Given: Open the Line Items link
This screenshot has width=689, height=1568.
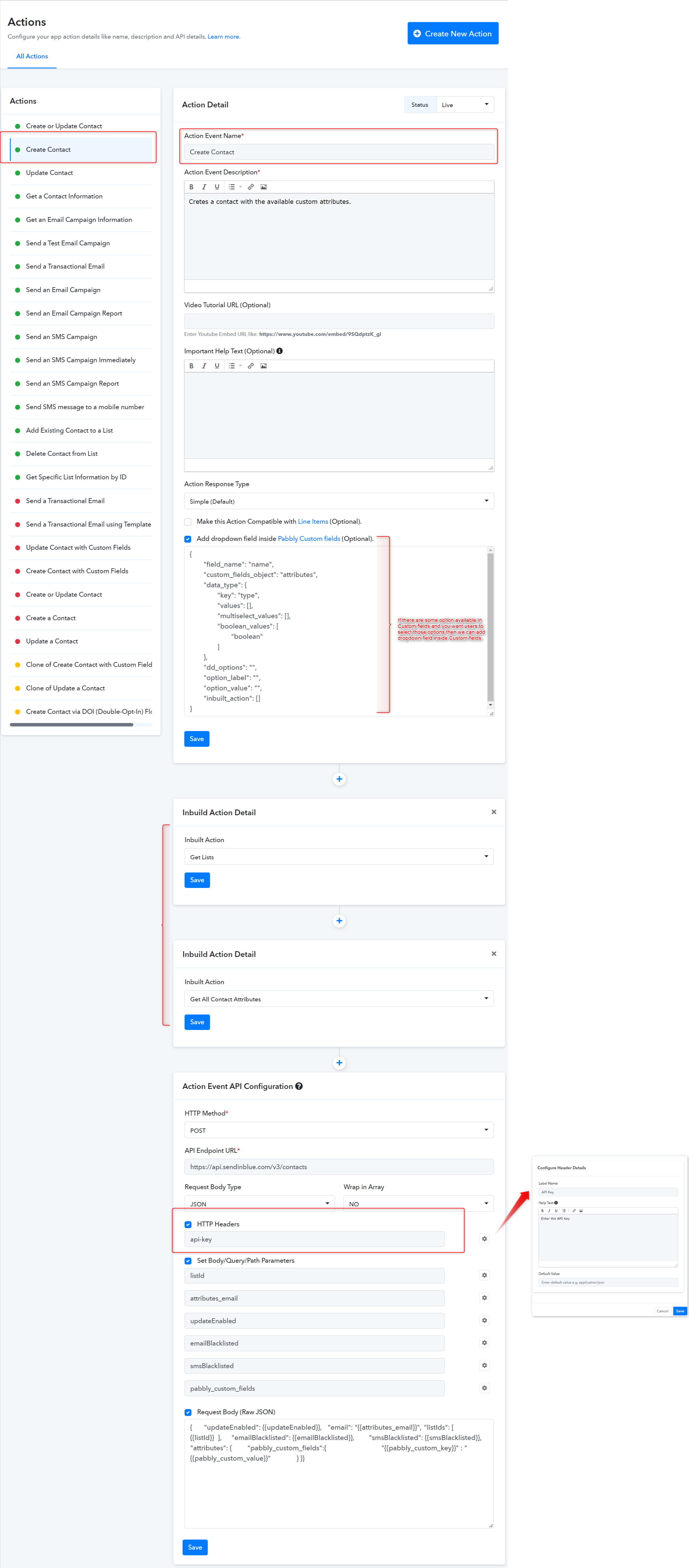Looking at the screenshot, I should coord(313,522).
